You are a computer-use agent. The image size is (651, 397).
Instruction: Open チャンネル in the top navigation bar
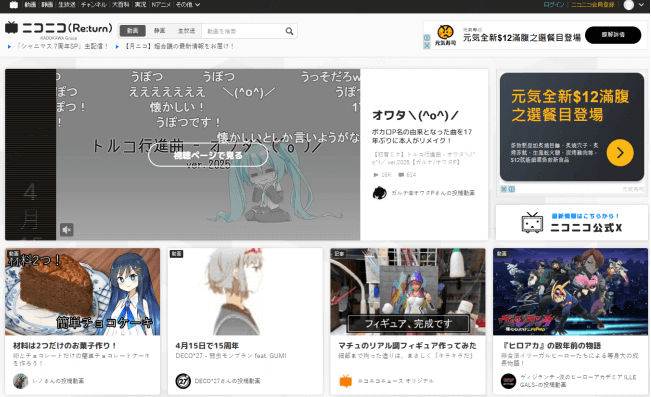pos(94,5)
